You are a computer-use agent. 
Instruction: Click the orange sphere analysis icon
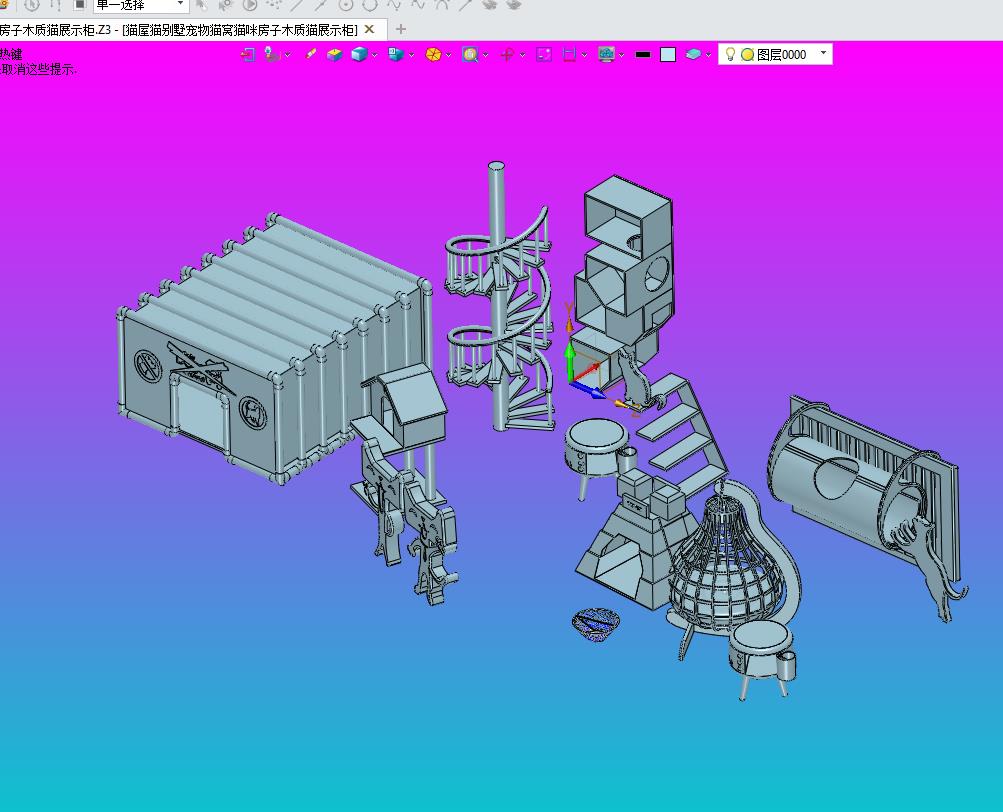click(433, 54)
